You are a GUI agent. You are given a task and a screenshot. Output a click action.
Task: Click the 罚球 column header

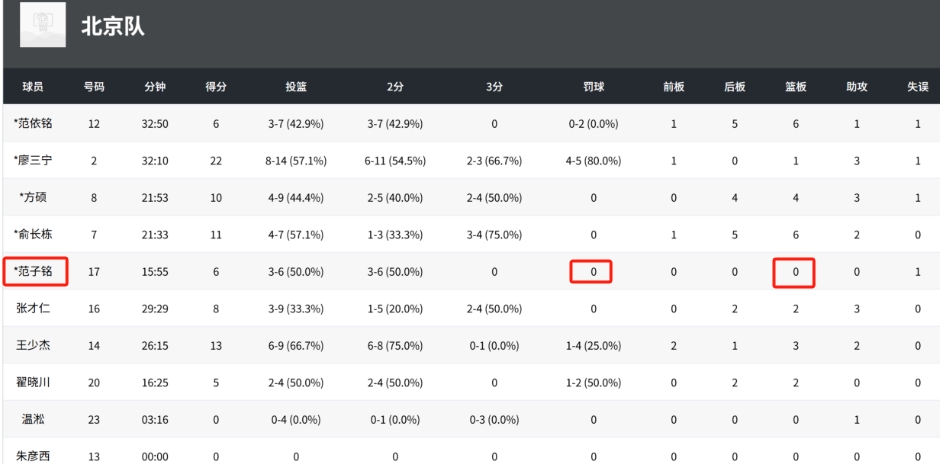(x=593, y=87)
